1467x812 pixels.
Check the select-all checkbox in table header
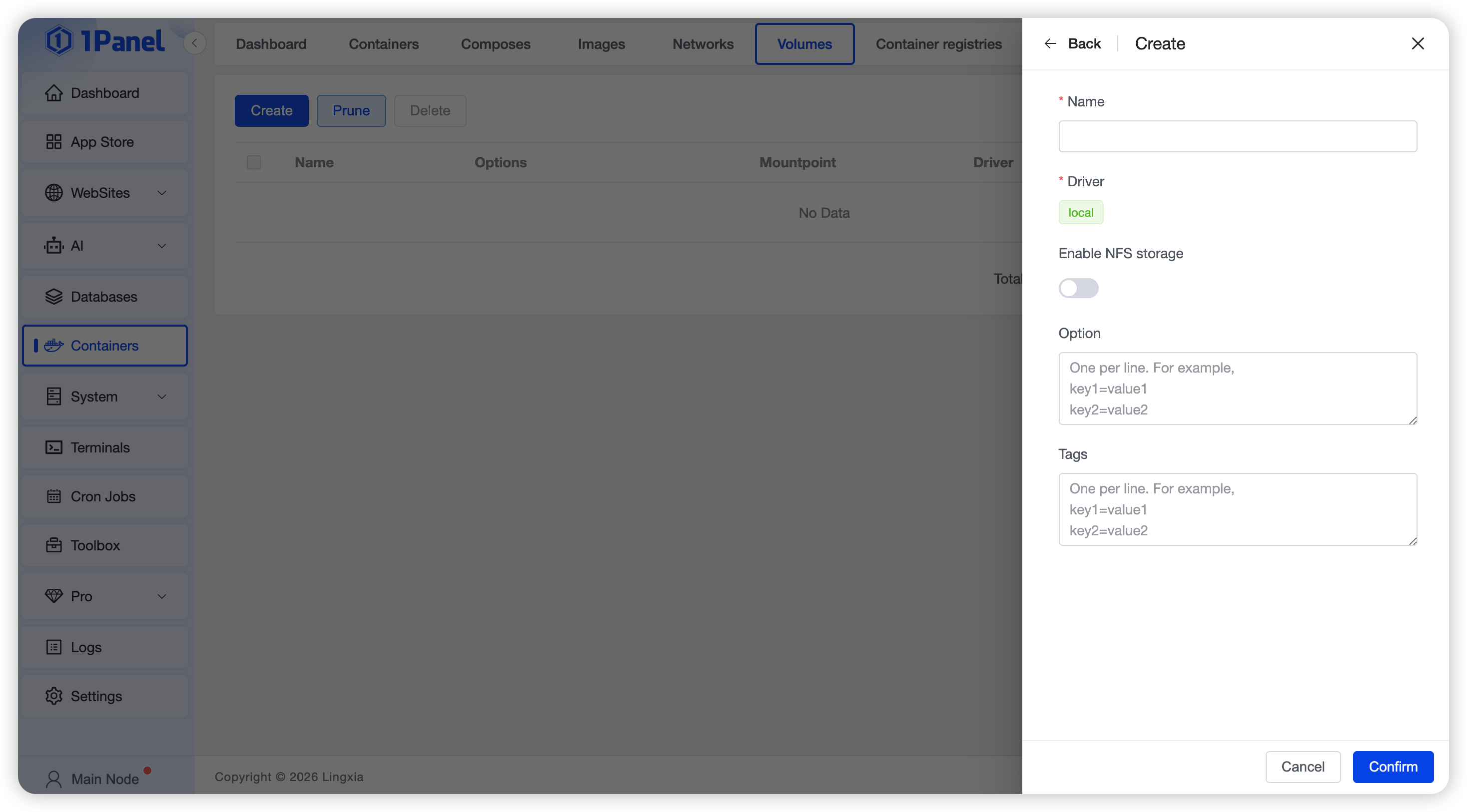[253, 162]
